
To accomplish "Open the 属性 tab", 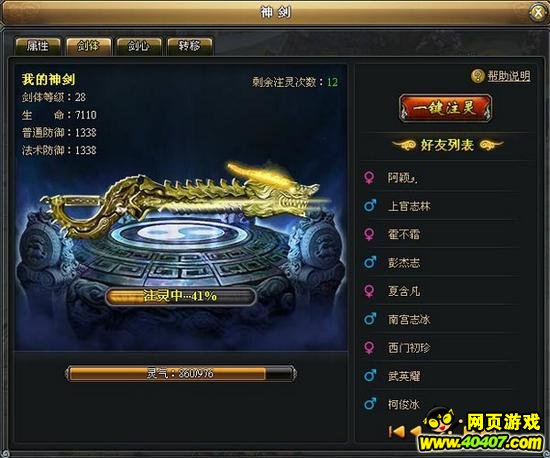I will pos(38,46).
